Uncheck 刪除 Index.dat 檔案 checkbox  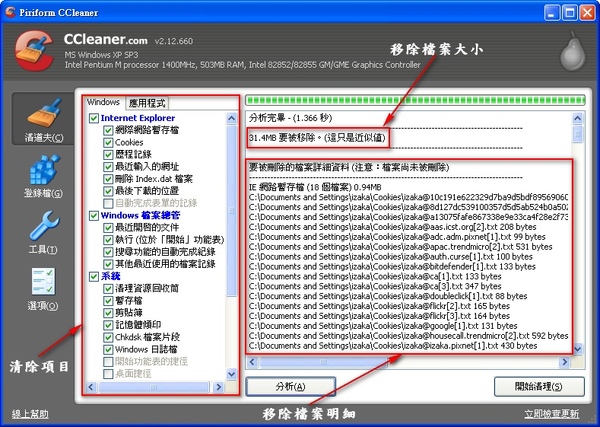pyautogui.click(x=108, y=179)
